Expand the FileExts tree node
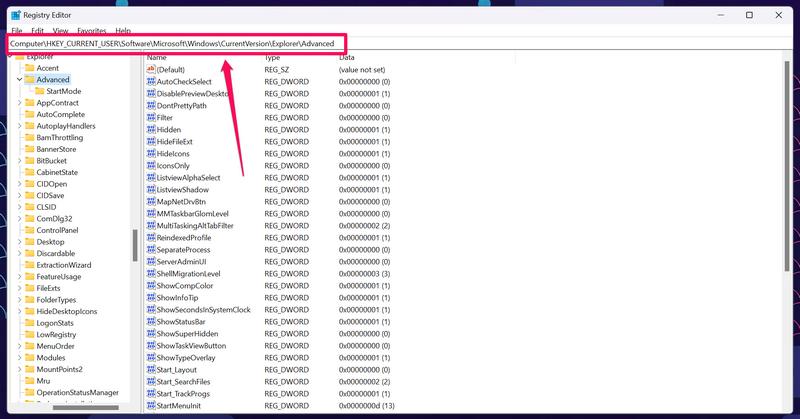 [19, 288]
